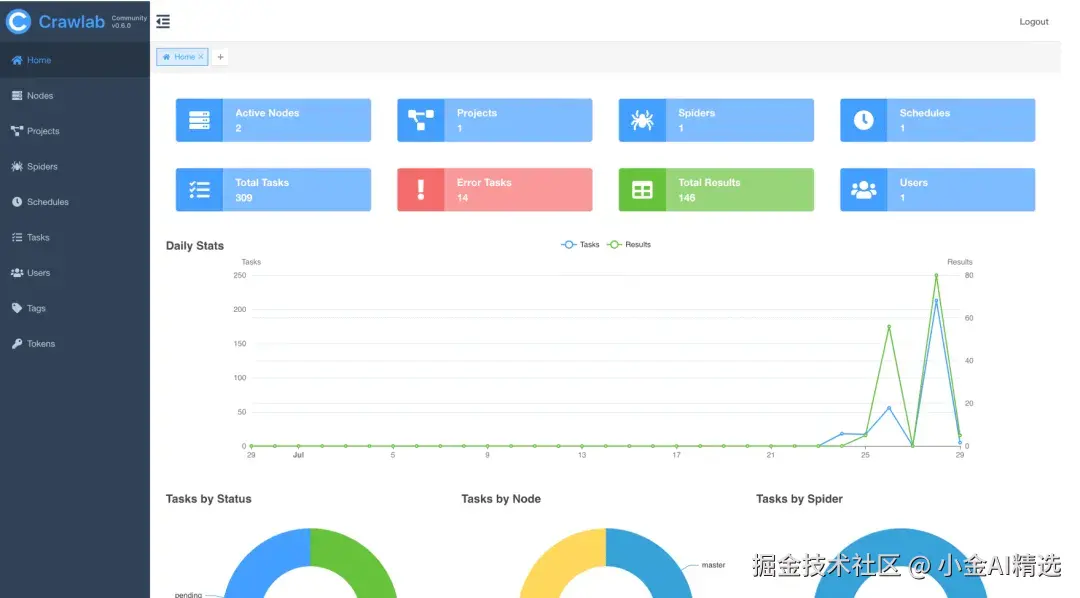Screen dimensions: 1080x598
Task: Click the Users label in the sidebar
Action: tap(39, 273)
